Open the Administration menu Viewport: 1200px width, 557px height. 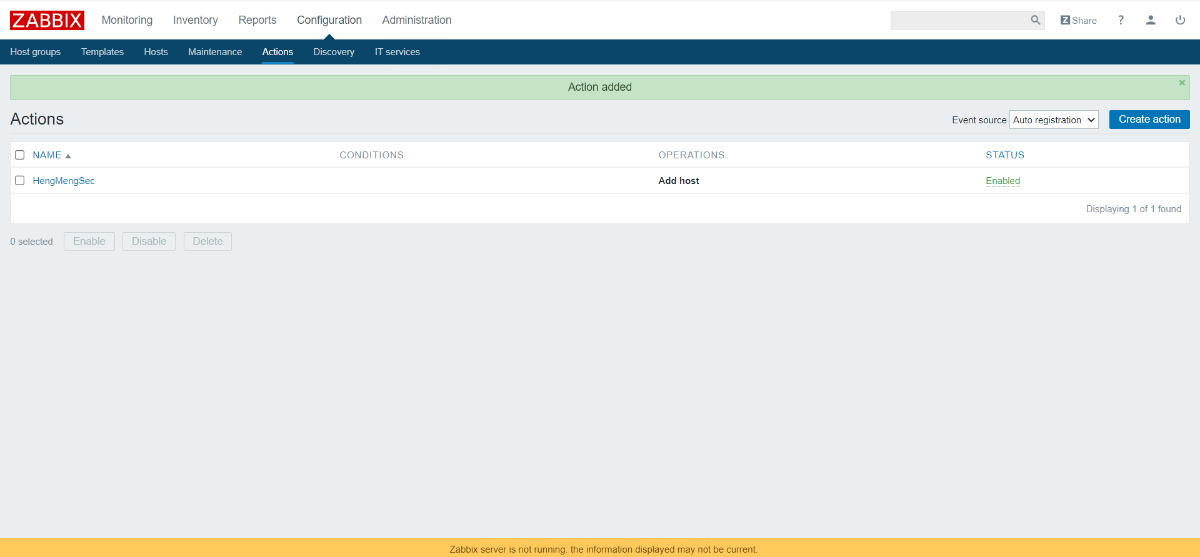pos(417,20)
